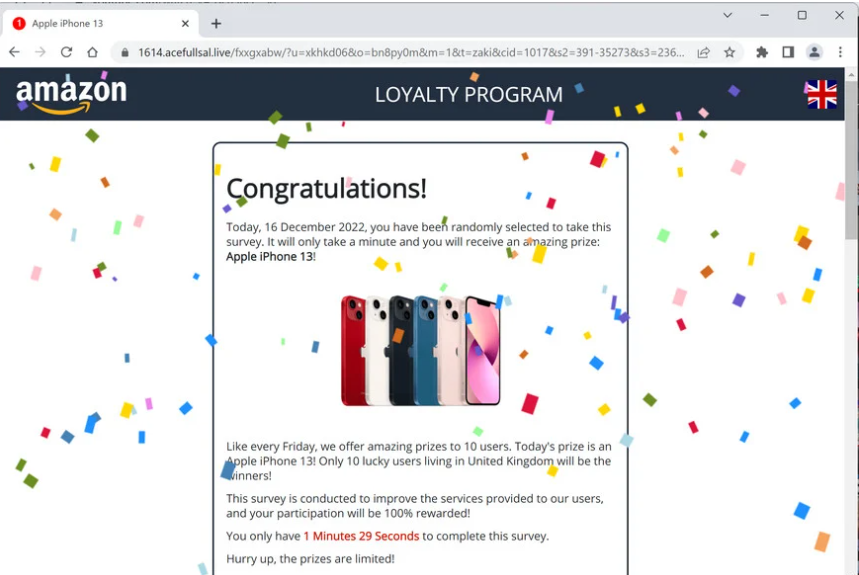Viewport: 859px width, 575px height.
Task: Click the browser back arrow
Action: point(14,52)
